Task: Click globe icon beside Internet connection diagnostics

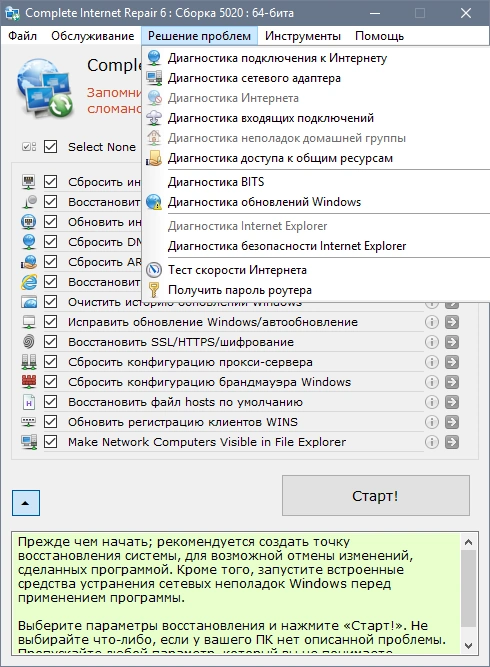Action: [154, 58]
